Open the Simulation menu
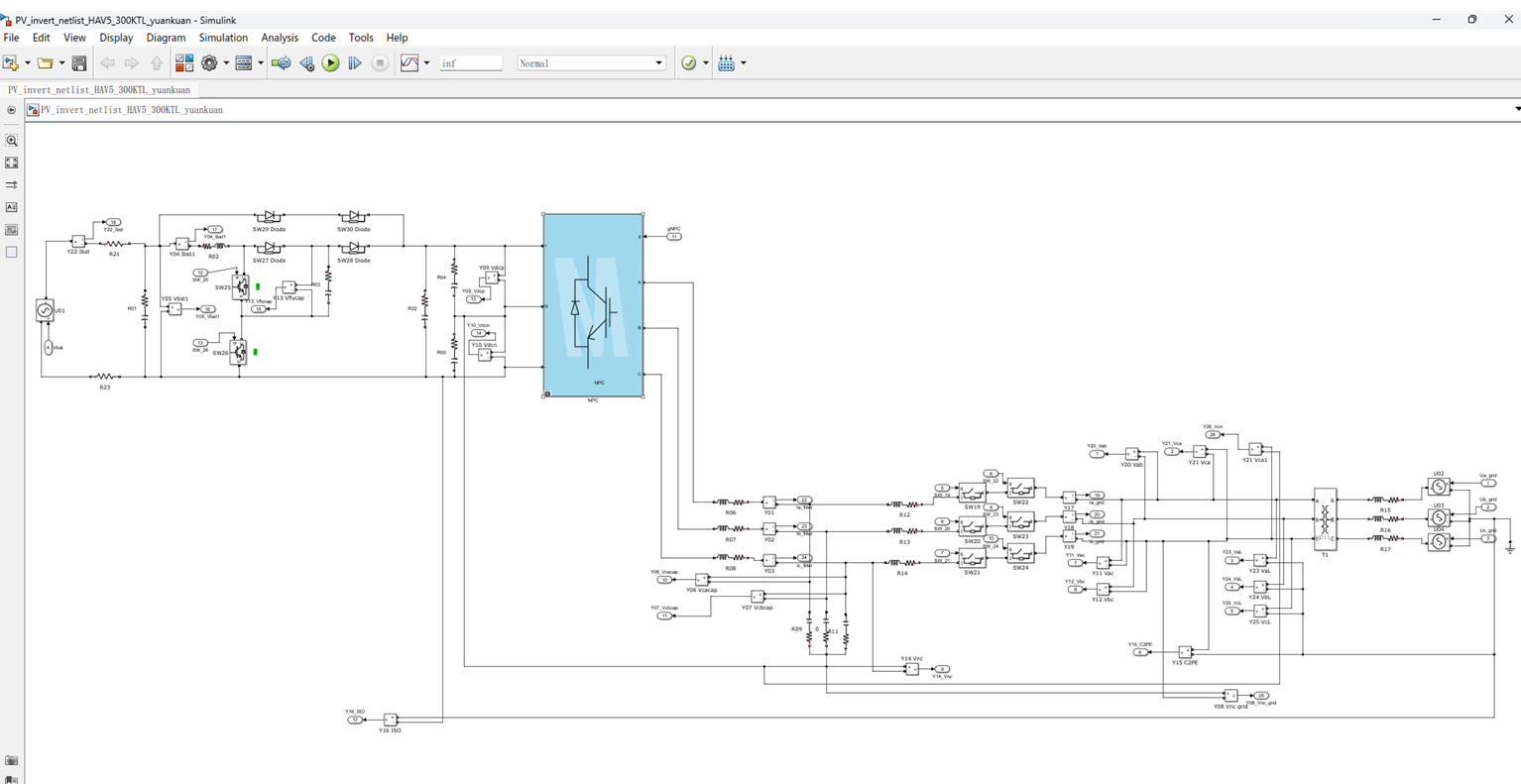The height and width of the screenshot is (784, 1521). pyautogui.click(x=223, y=38)
